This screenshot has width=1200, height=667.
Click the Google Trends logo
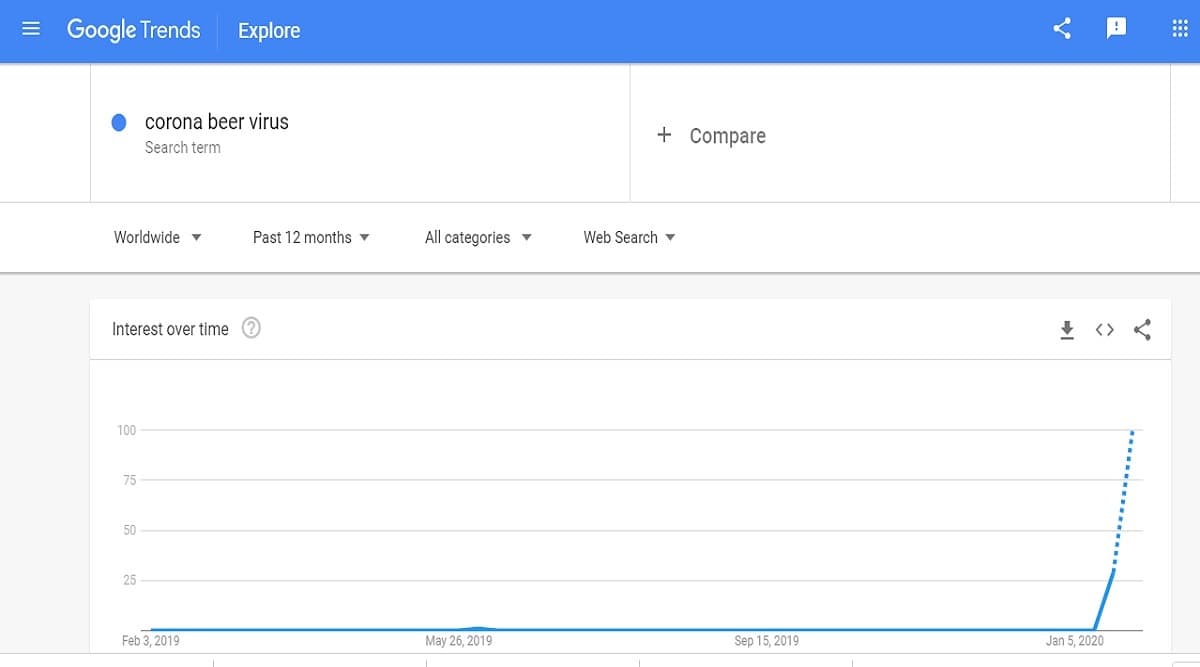tap(134, 30)
